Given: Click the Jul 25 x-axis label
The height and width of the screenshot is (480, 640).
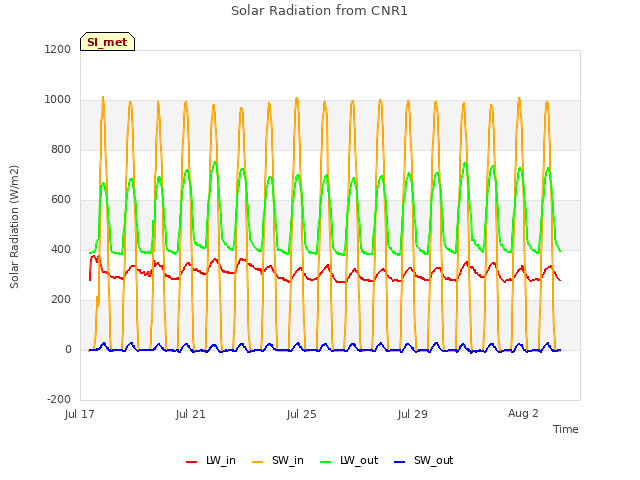Looking at the screenshot, I should coord(301,414).
